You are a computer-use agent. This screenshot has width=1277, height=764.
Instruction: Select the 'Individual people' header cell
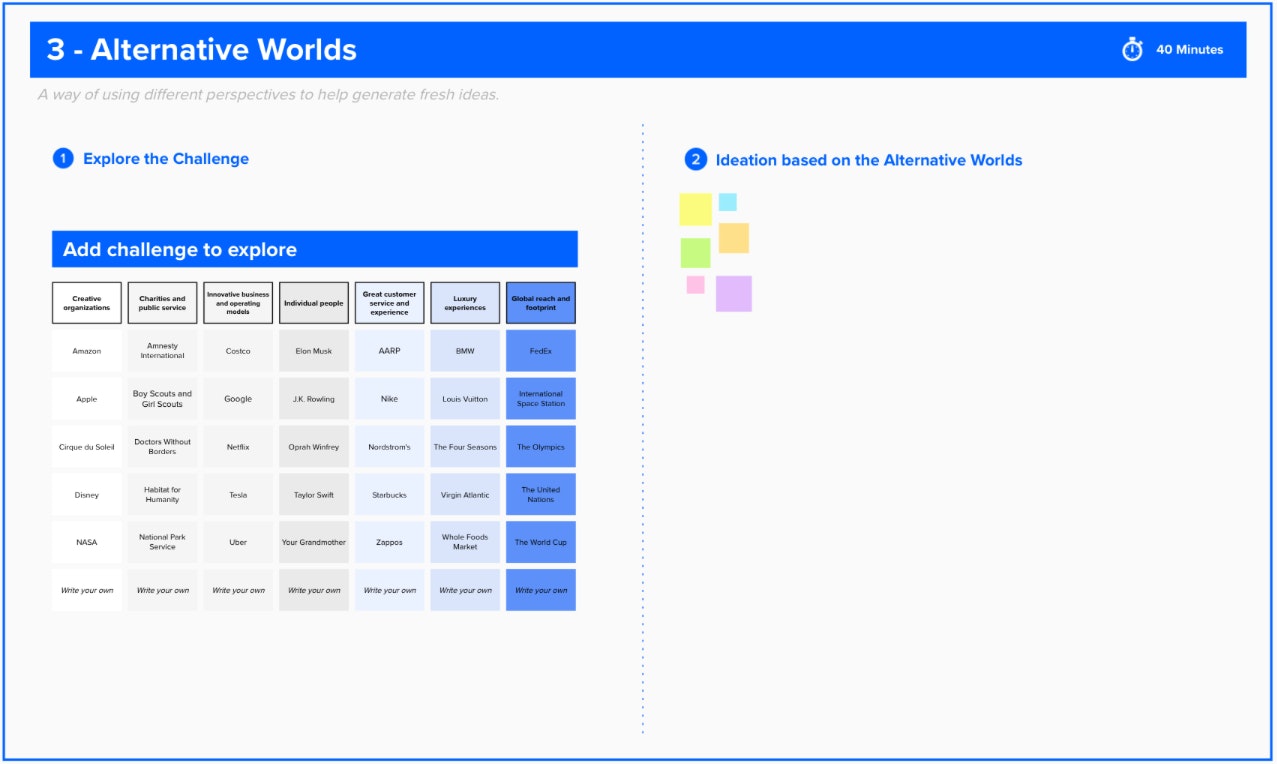tap(314, 303)
